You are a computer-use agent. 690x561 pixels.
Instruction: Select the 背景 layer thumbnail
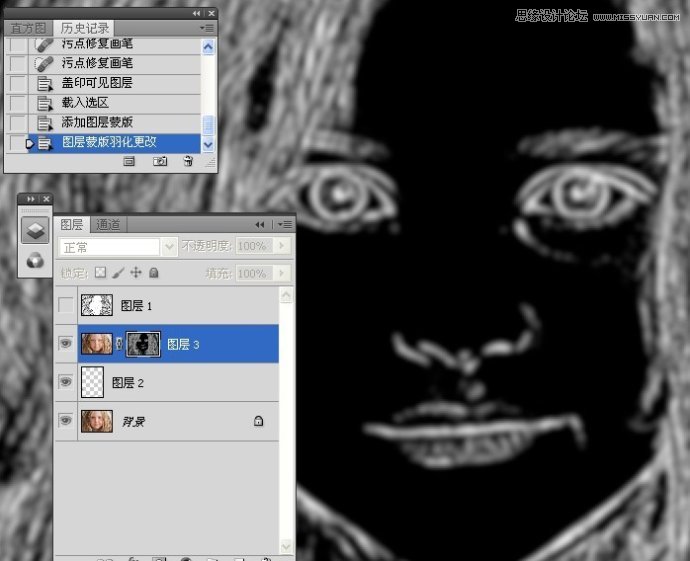(x=97, y=421)
